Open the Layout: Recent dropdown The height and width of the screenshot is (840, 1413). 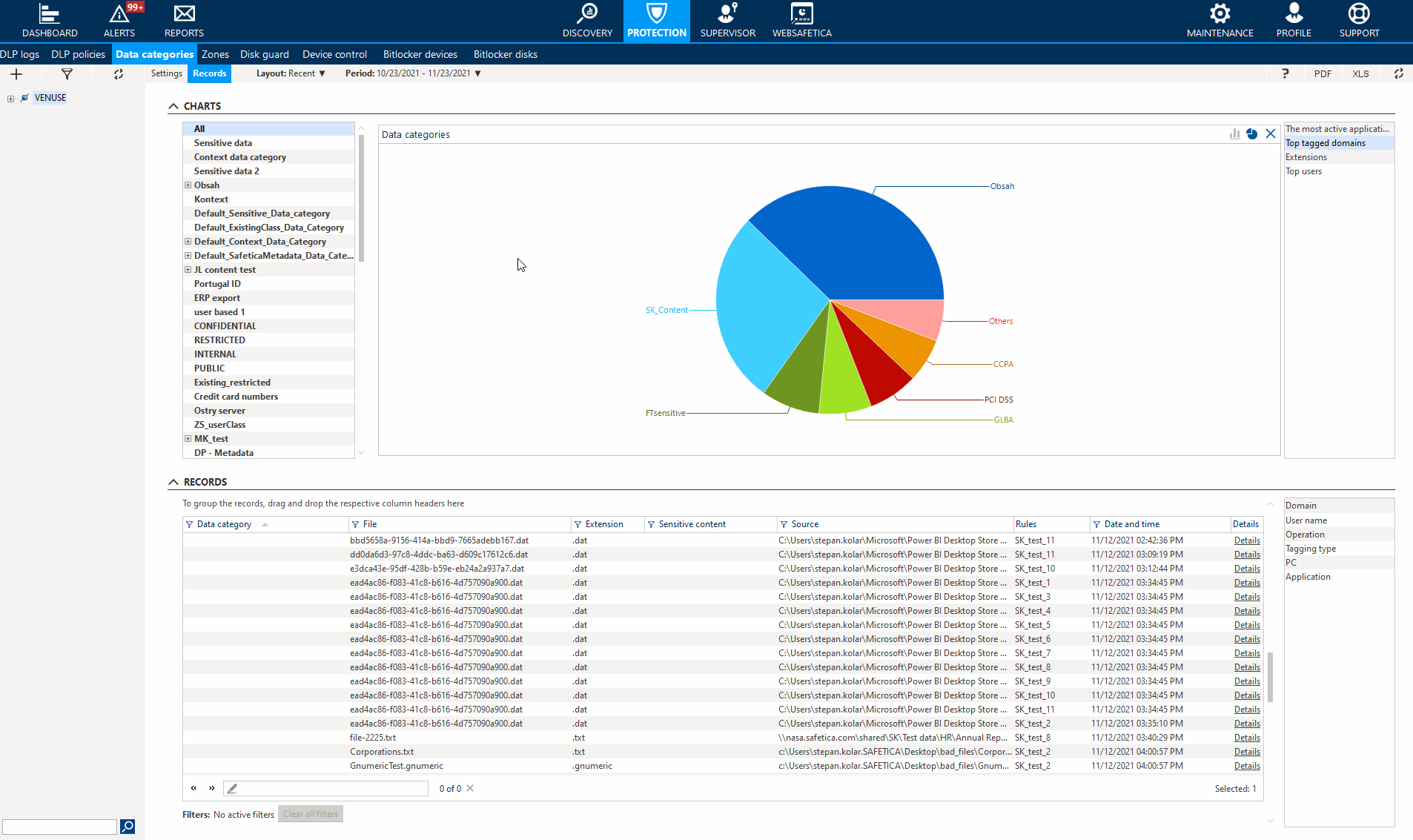click(x=291, y=73)
